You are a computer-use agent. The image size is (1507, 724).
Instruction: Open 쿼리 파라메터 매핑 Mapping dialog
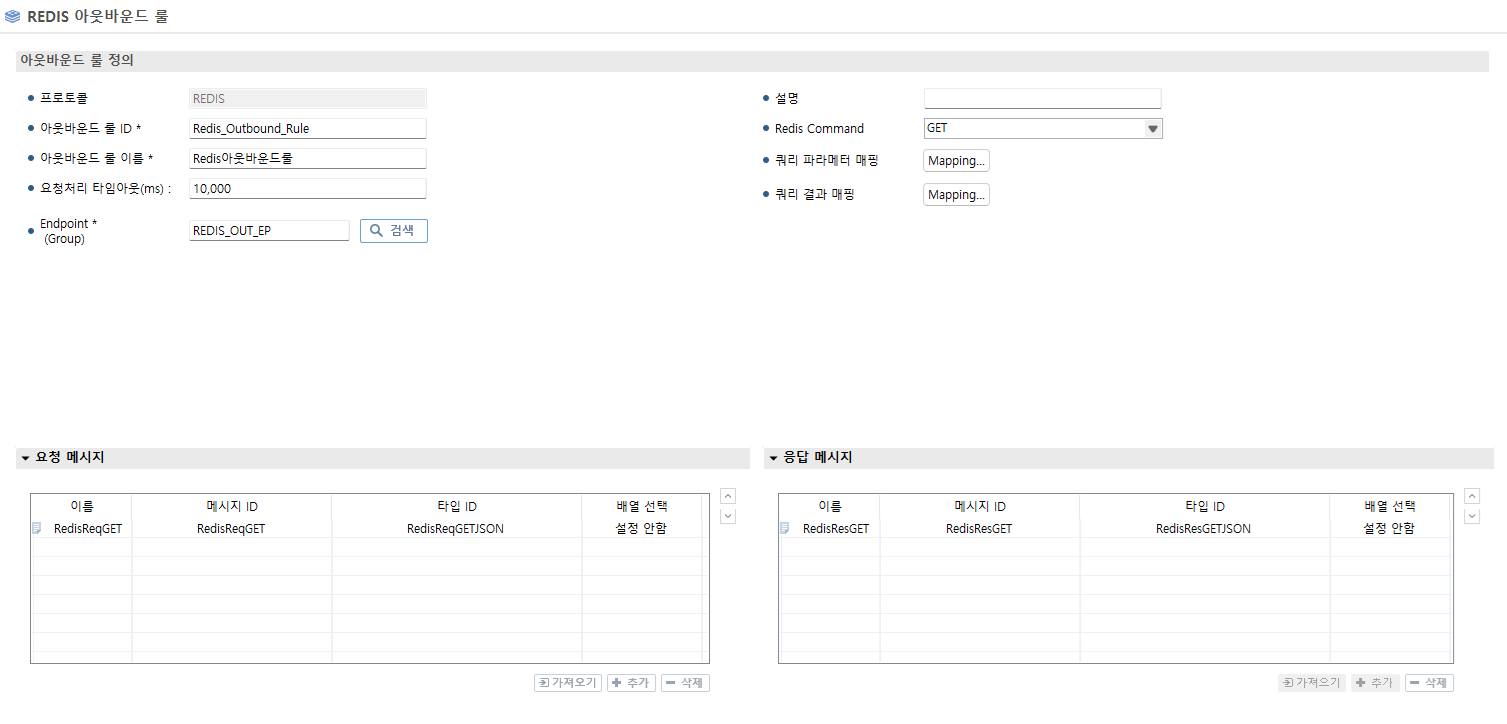pyautogui.click(x=955, y=160)
